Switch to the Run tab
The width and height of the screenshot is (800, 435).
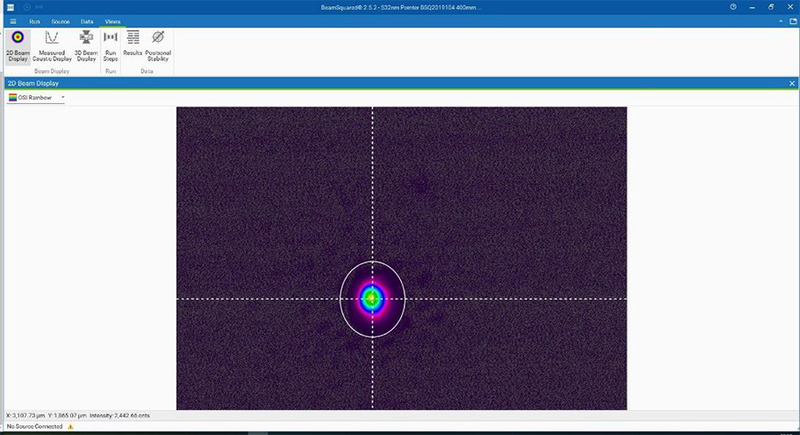click(x=33, y=20)
